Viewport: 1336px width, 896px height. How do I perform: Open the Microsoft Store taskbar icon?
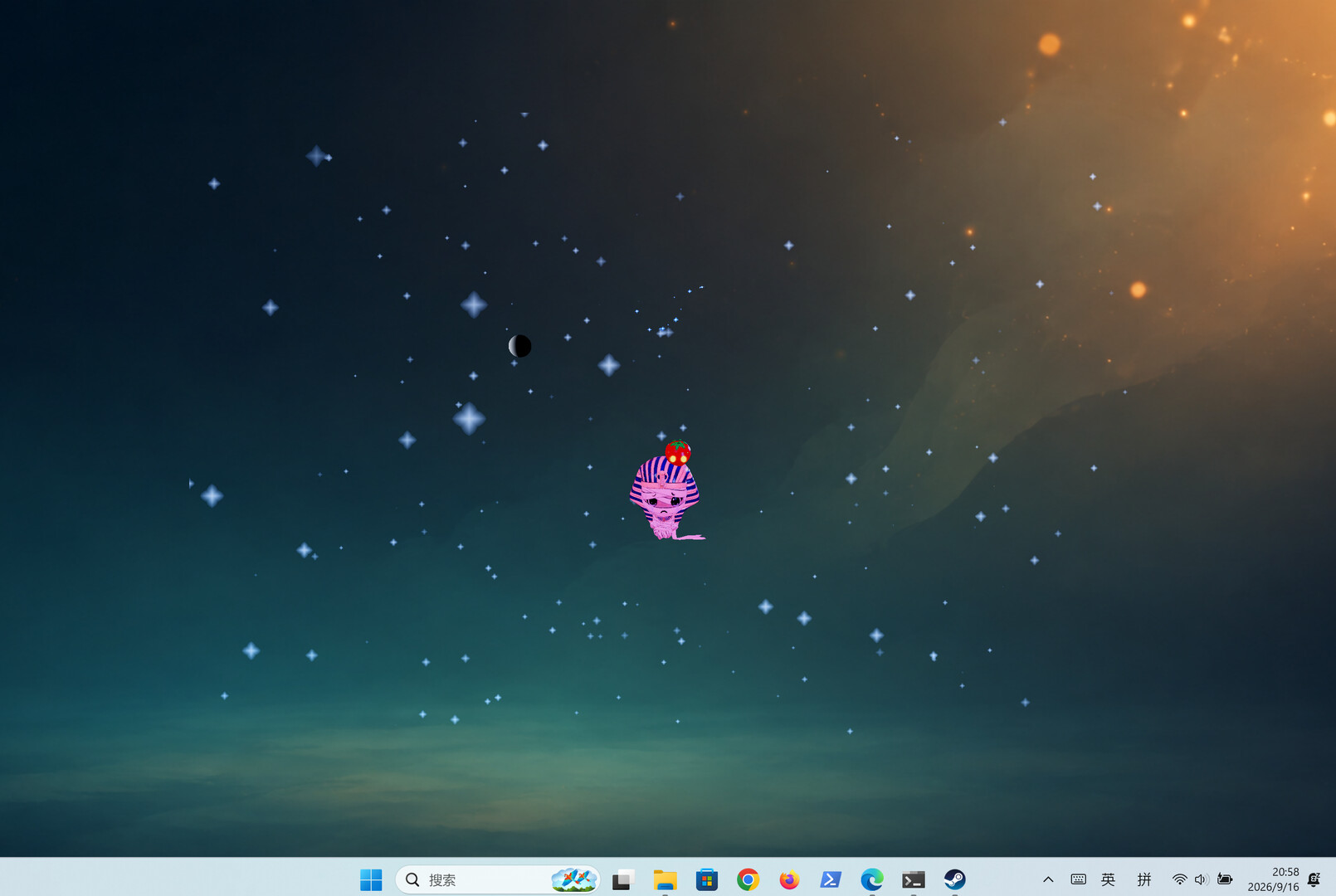706,879
